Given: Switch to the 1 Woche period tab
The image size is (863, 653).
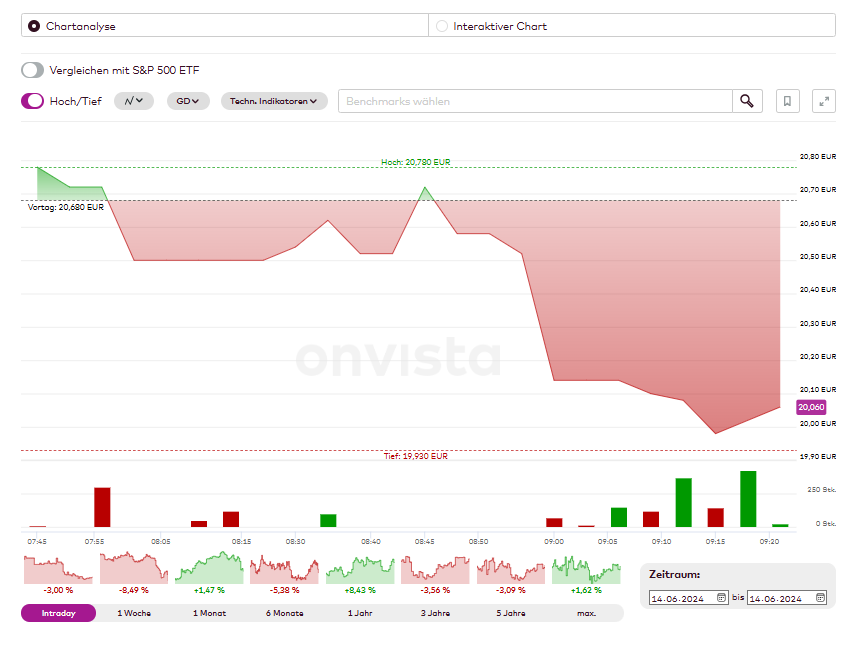Looking at the screenshot, I should [133, 612].
